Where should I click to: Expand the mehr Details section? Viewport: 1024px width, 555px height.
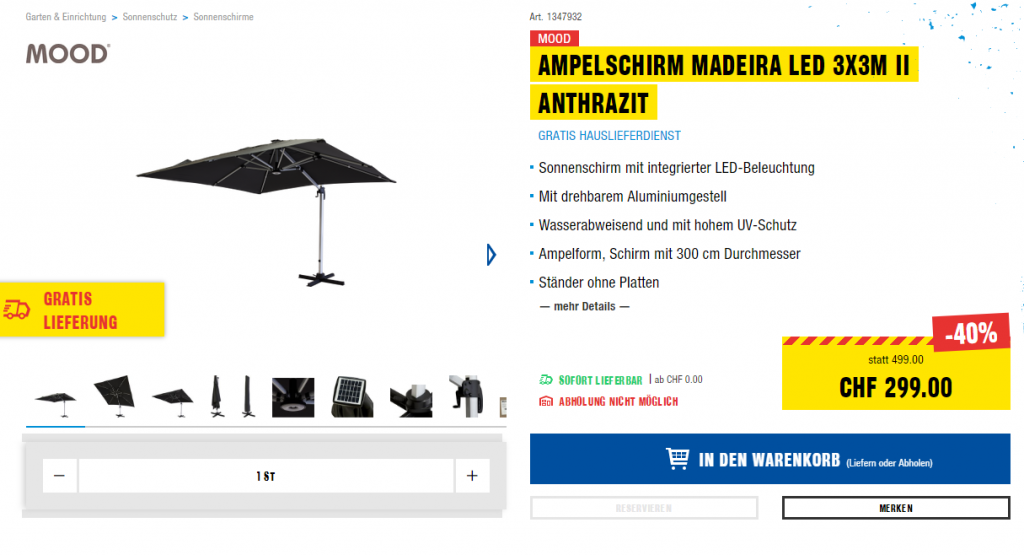click(584, 306)
